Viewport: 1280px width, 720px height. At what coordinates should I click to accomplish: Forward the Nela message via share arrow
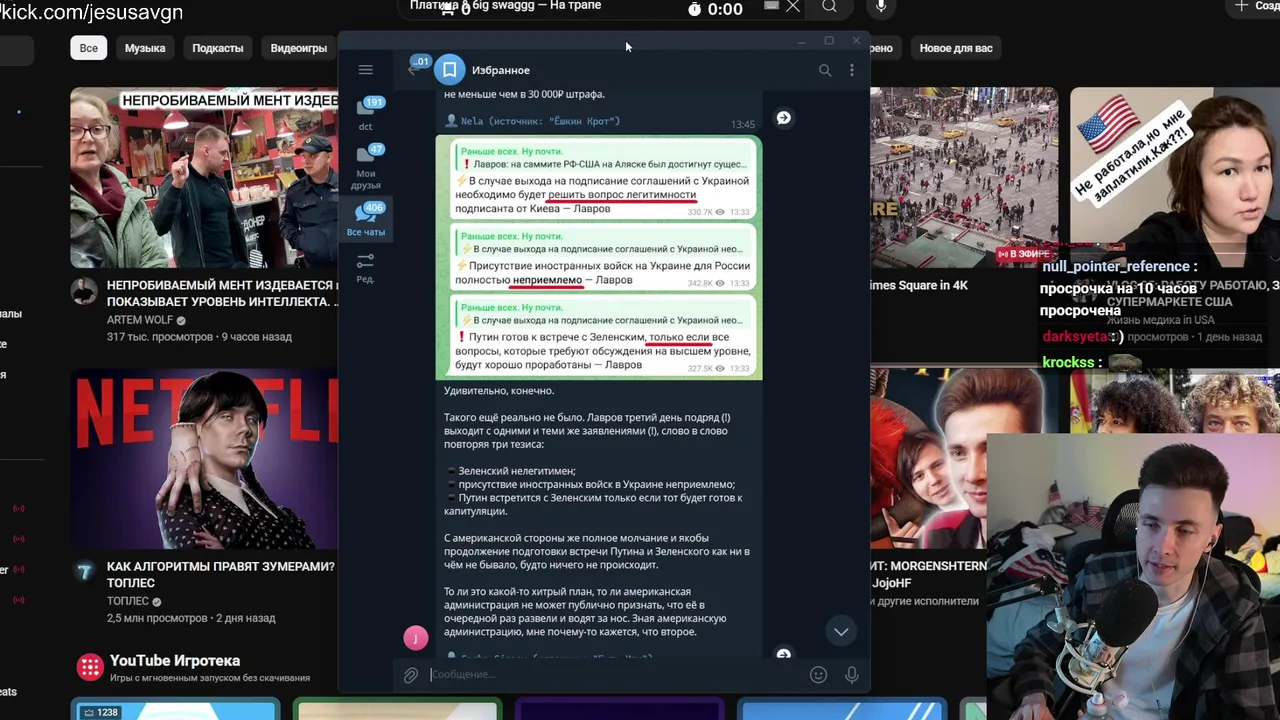click(784, 118)
